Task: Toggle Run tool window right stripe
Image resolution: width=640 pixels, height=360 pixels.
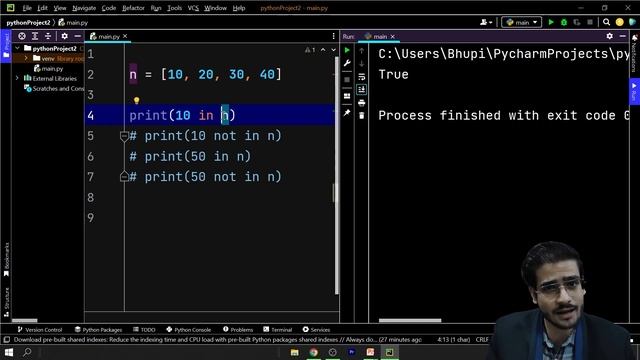Action: tap(634, 92)
